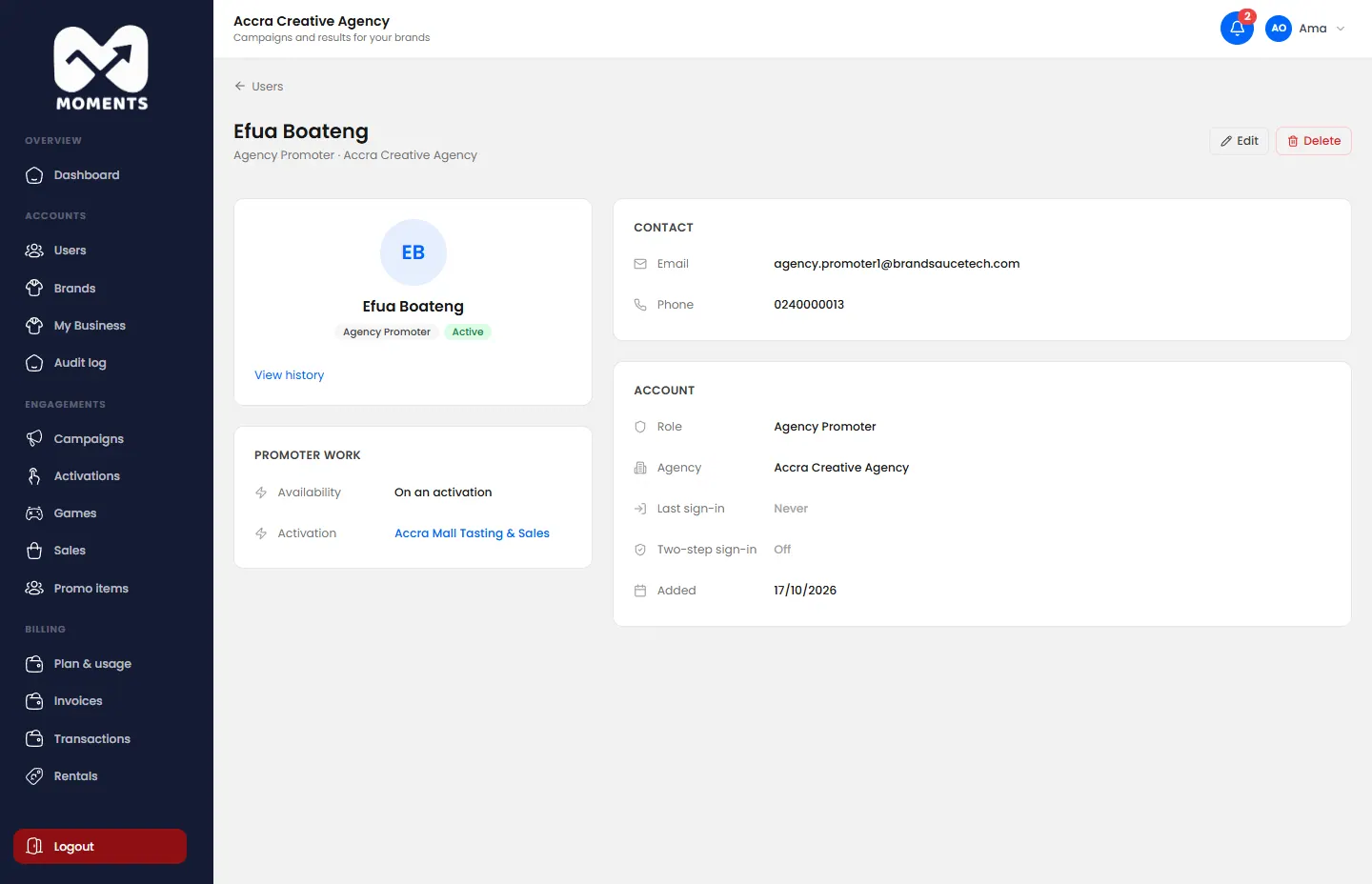Click the building icon beside Agency
Viewport: 1372px width, 884px height.
coord(640,468)
